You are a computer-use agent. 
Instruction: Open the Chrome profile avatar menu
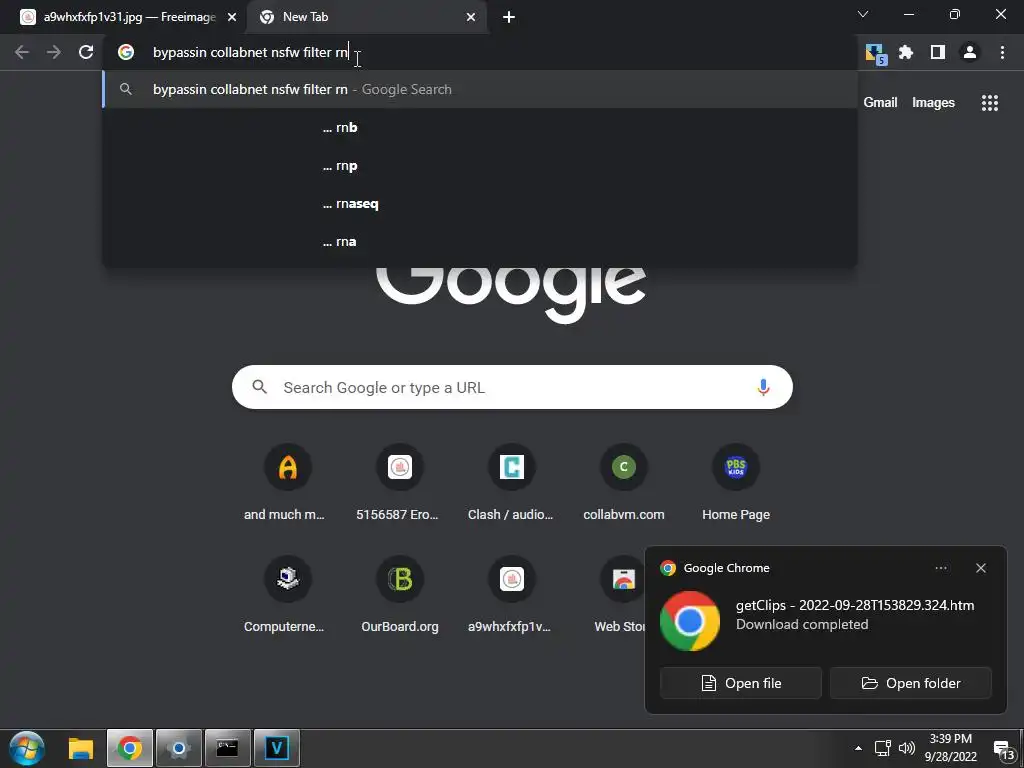tap(970, 52)
